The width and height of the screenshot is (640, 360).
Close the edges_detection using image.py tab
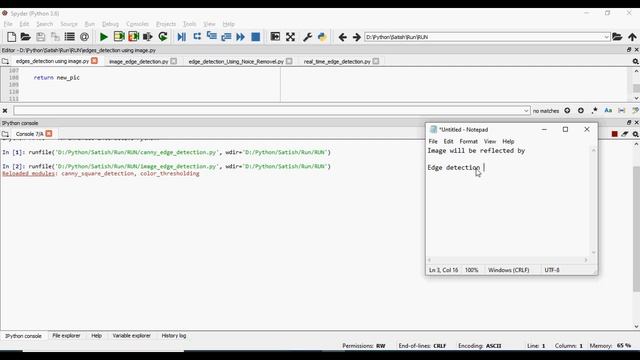click(94, 61)
